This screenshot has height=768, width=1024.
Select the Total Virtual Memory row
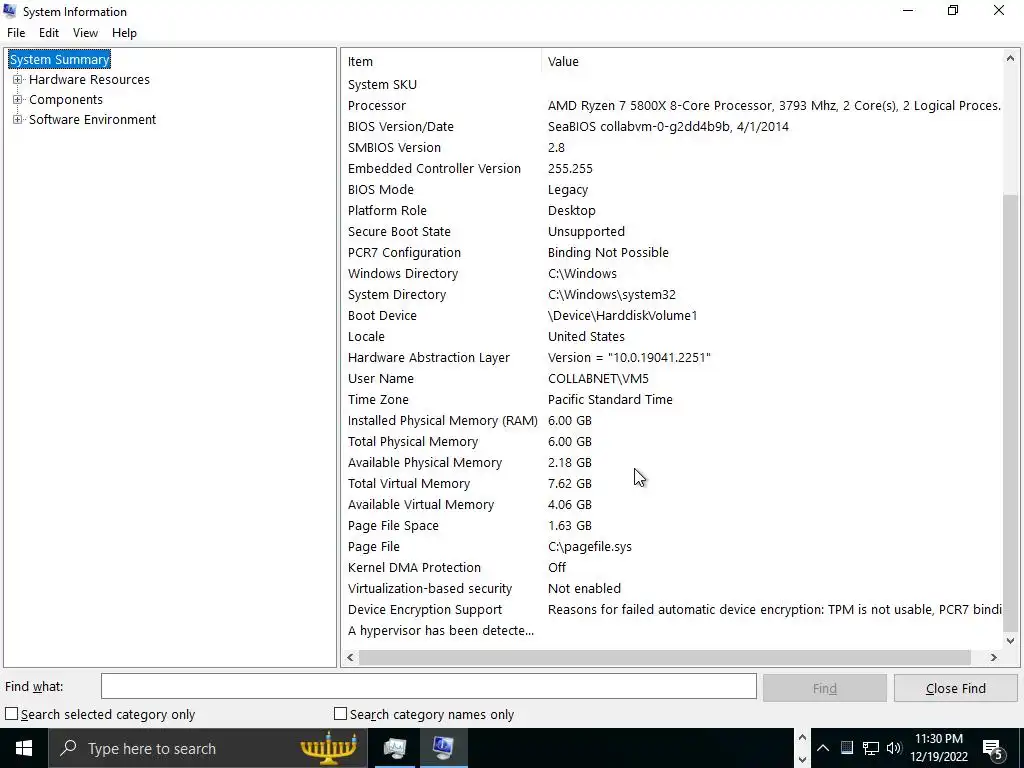(x=672, y=483)
